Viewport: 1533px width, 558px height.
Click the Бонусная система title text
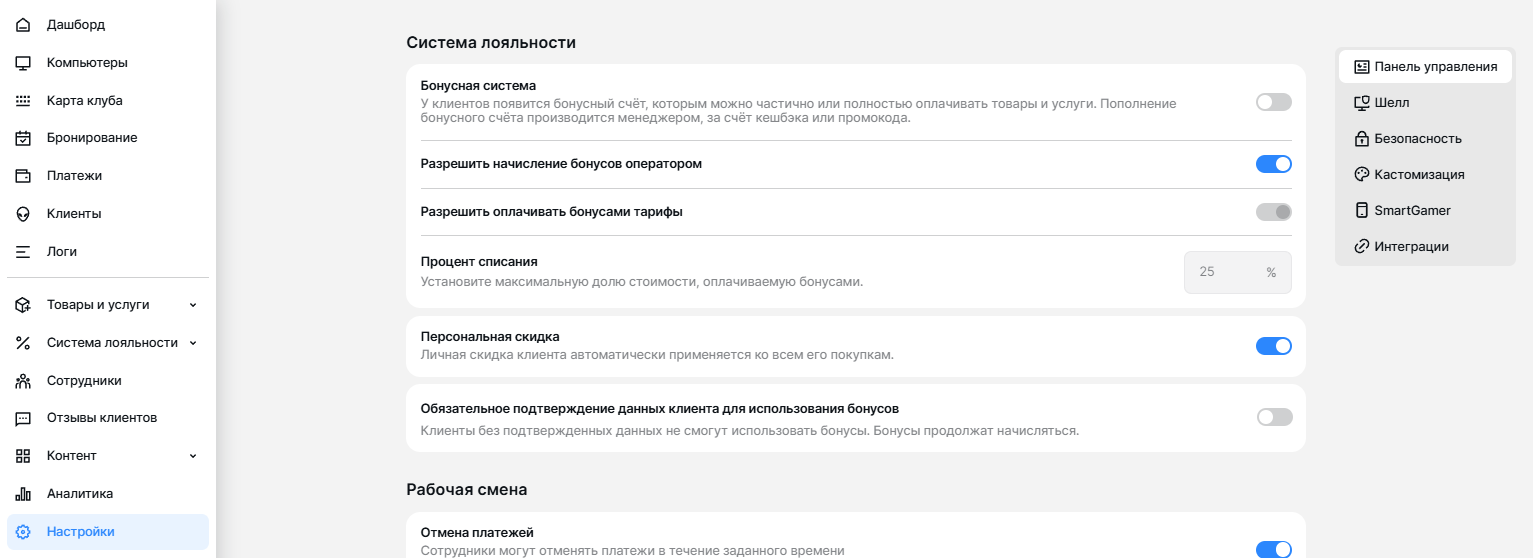(478, 86)
